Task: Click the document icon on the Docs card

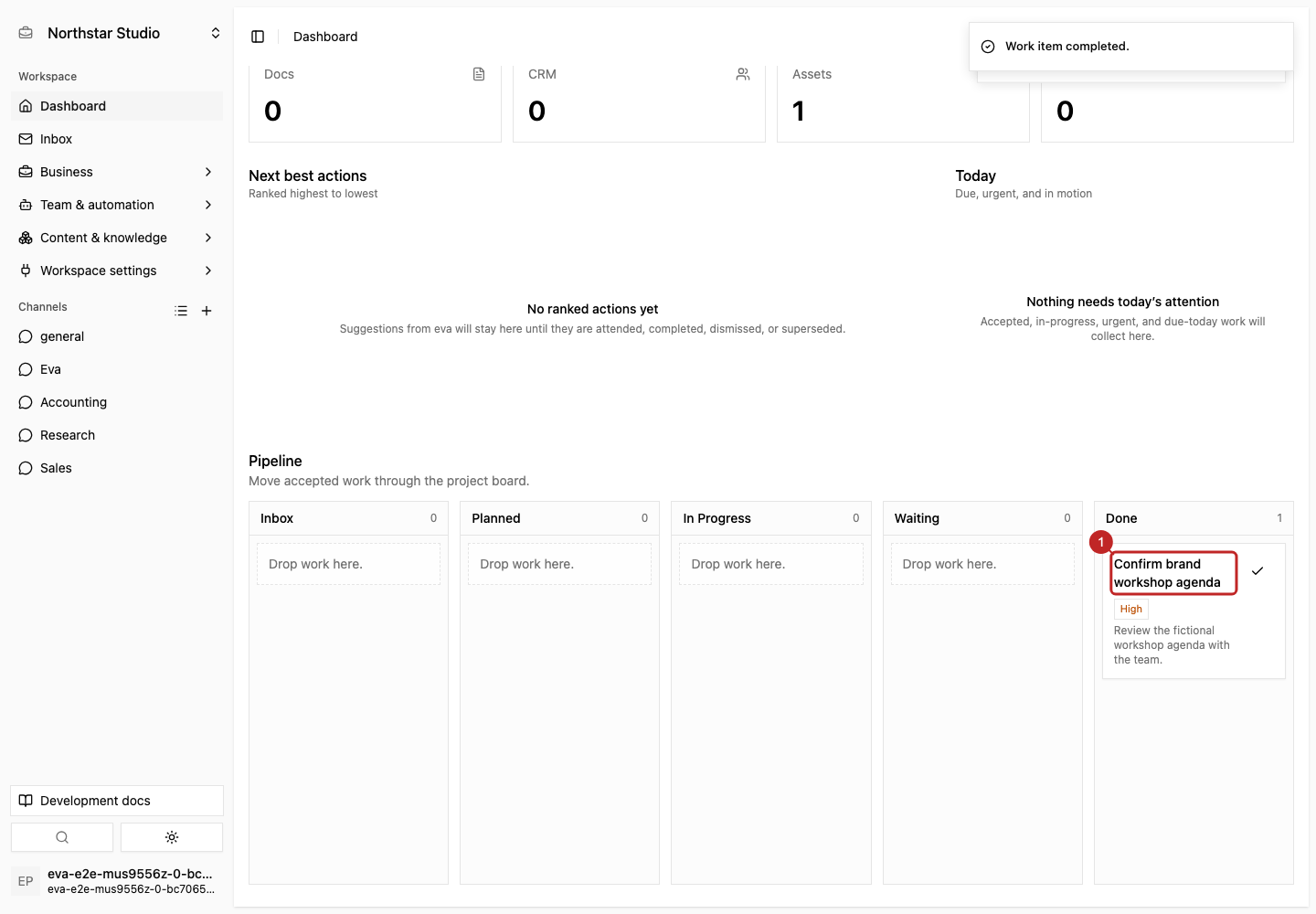Action: [x=479, y=74]
